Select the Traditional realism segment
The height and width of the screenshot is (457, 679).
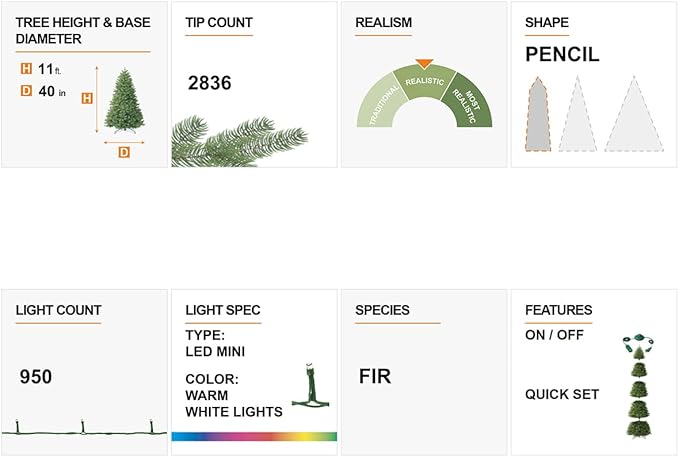[379, 102]
